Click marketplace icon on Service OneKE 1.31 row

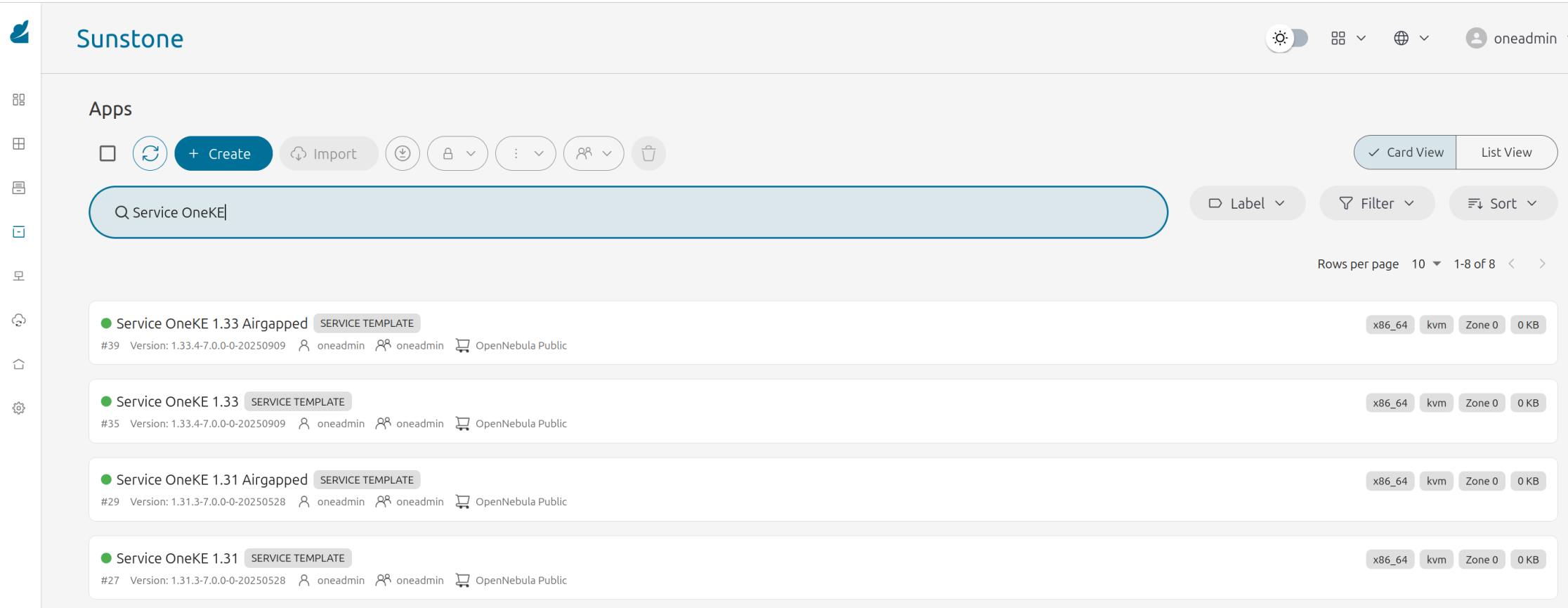pyautogui.click(x=462, y=580)
